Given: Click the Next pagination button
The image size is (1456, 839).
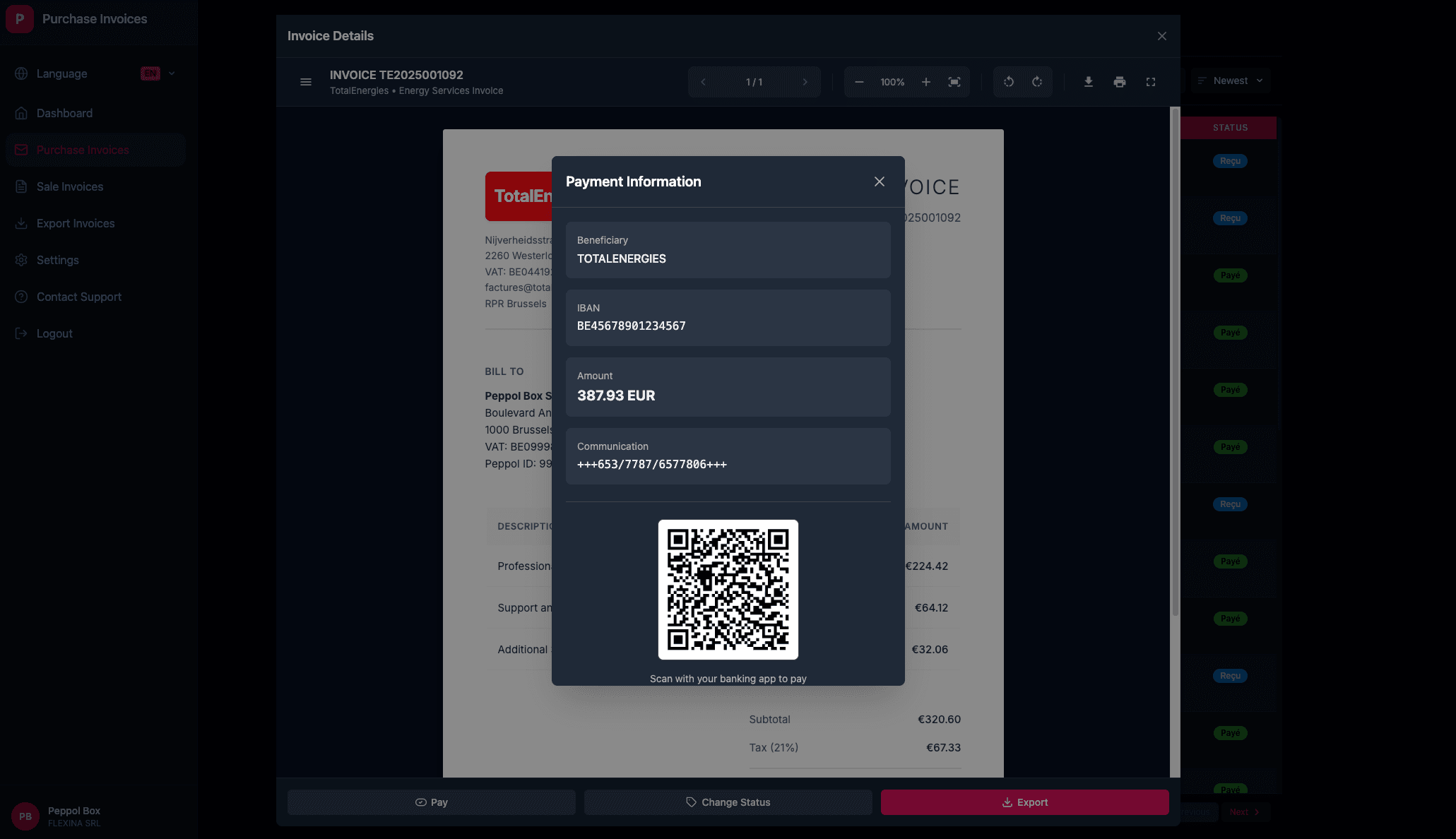Looking at the screenshot, I should tap(1244, 812).
